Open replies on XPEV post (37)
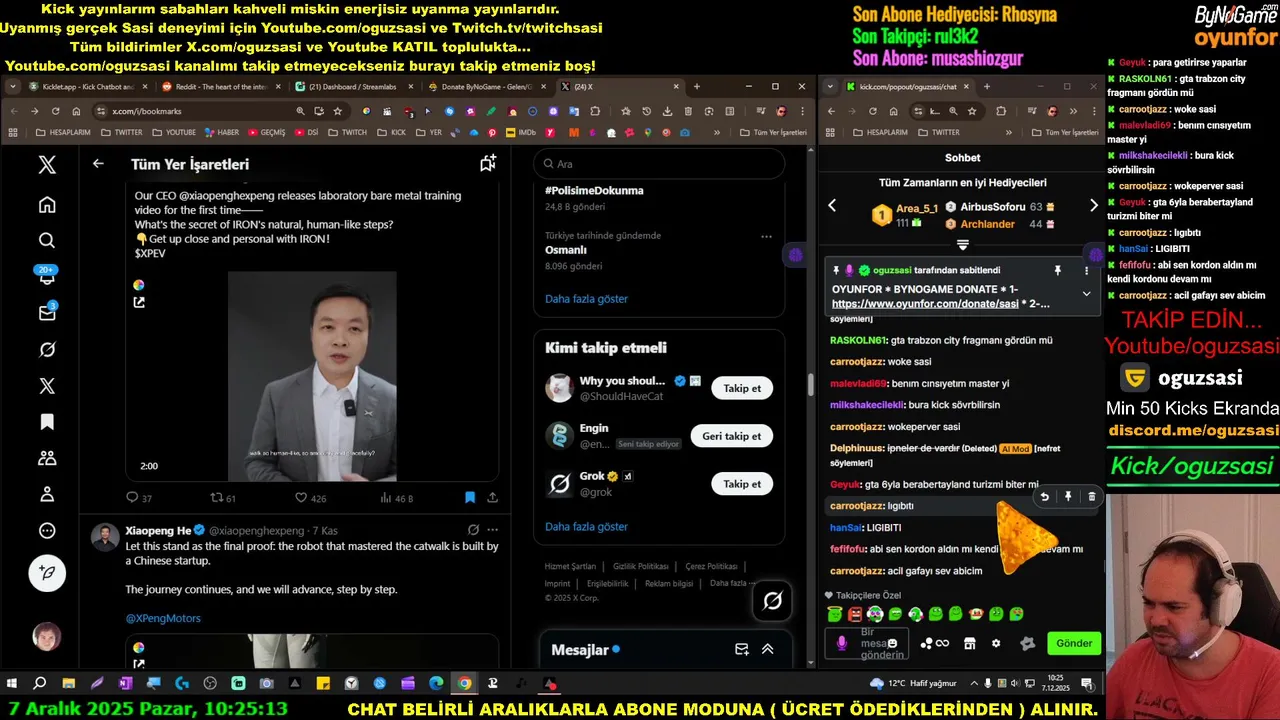The width and height of the screenshot is (1280, 720). pyautogui.click(x=139, y=497)
